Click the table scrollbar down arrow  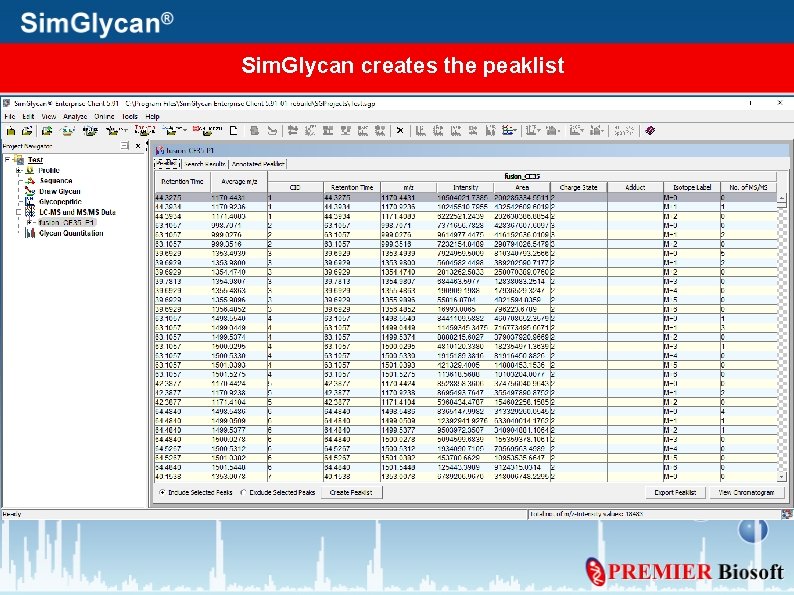[782, 477]
